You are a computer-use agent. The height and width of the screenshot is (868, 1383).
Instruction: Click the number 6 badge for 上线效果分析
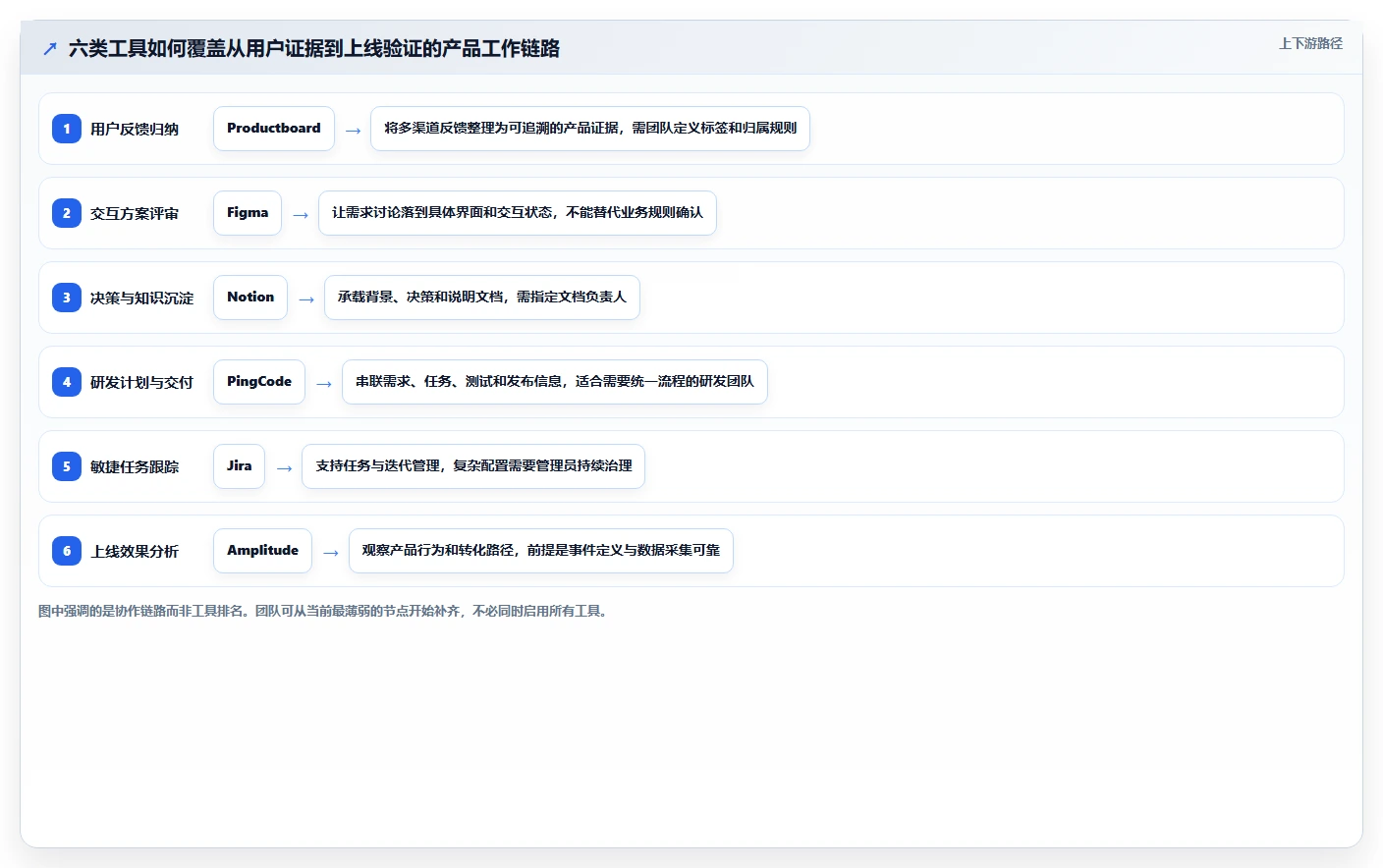point(67,551)
